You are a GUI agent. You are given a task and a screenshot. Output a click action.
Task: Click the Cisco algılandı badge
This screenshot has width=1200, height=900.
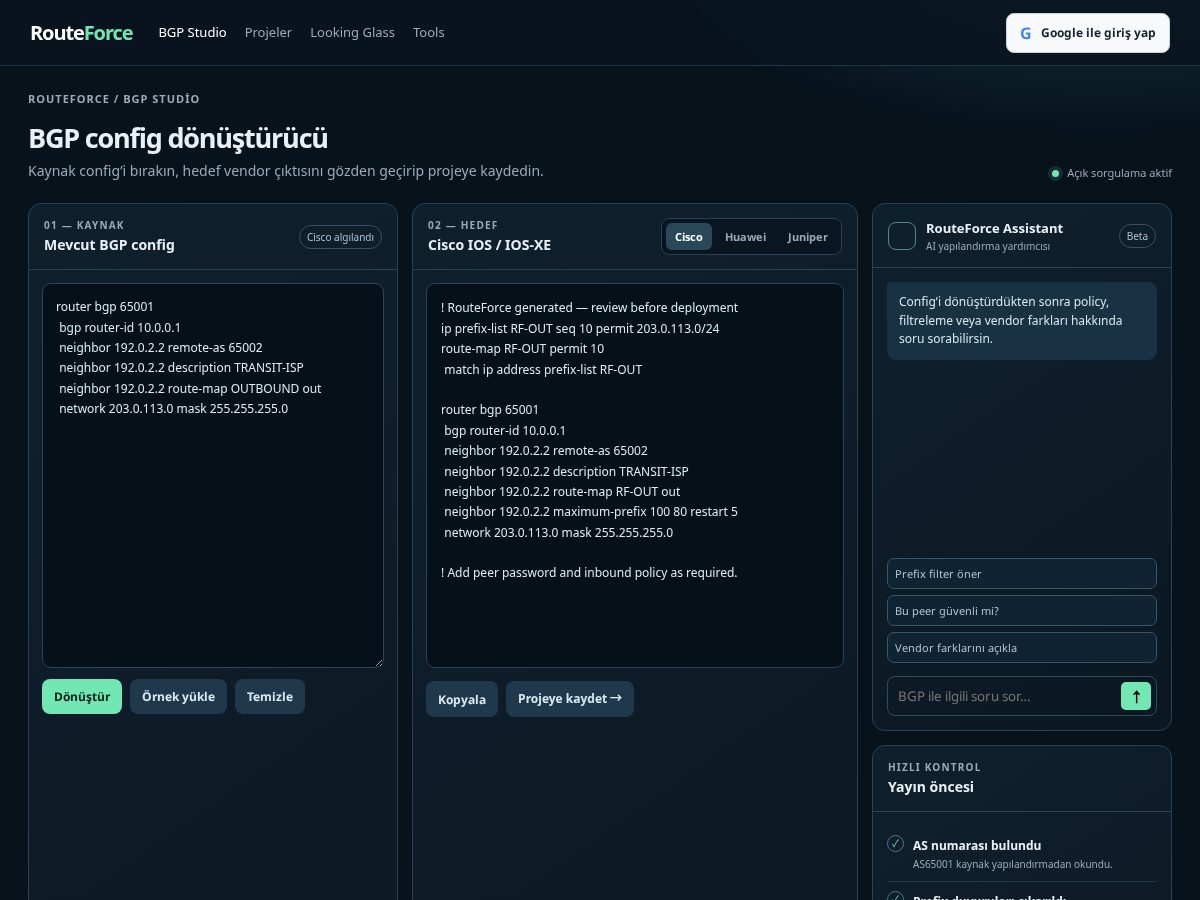(x=340, y=237)
